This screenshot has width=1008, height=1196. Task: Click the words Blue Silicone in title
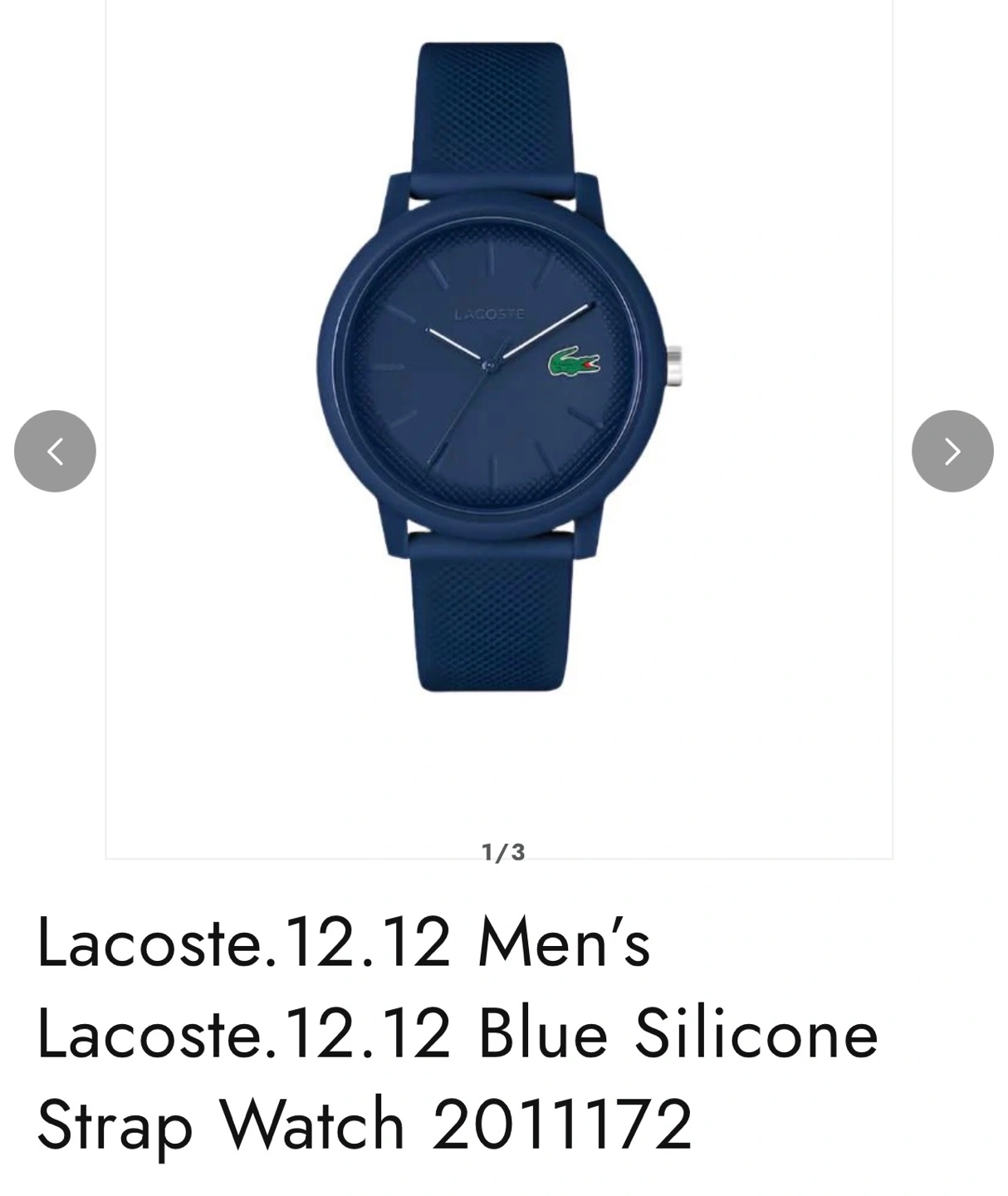pos(678,1034)
